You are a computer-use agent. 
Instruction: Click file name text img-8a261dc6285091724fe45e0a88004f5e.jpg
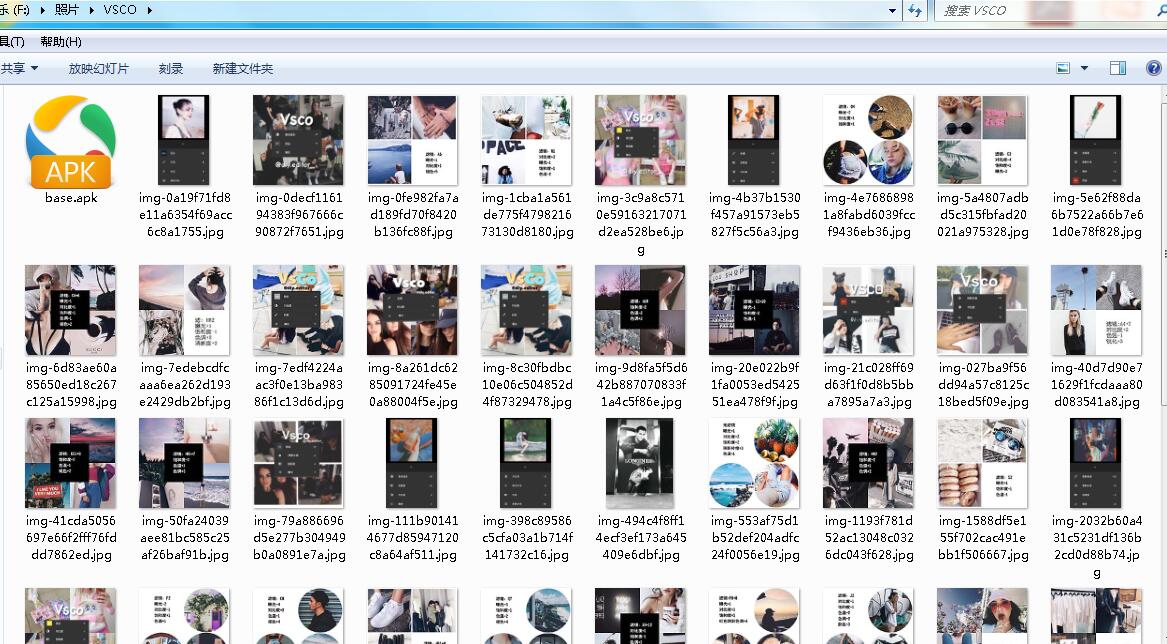(413, 385)
